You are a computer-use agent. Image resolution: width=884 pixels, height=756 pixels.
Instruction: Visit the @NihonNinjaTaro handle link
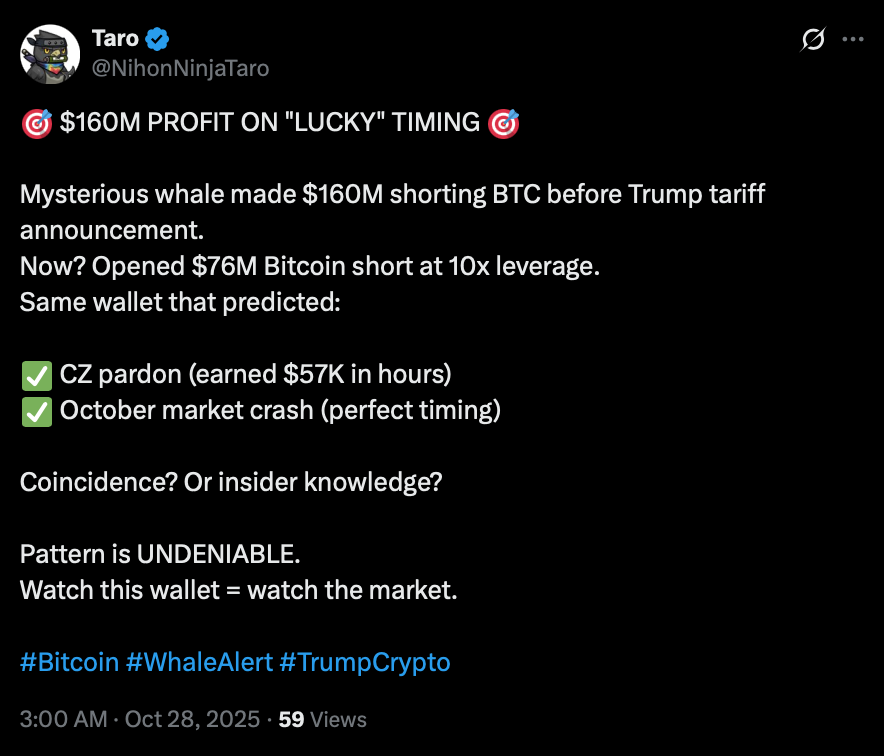pos(180,68)
